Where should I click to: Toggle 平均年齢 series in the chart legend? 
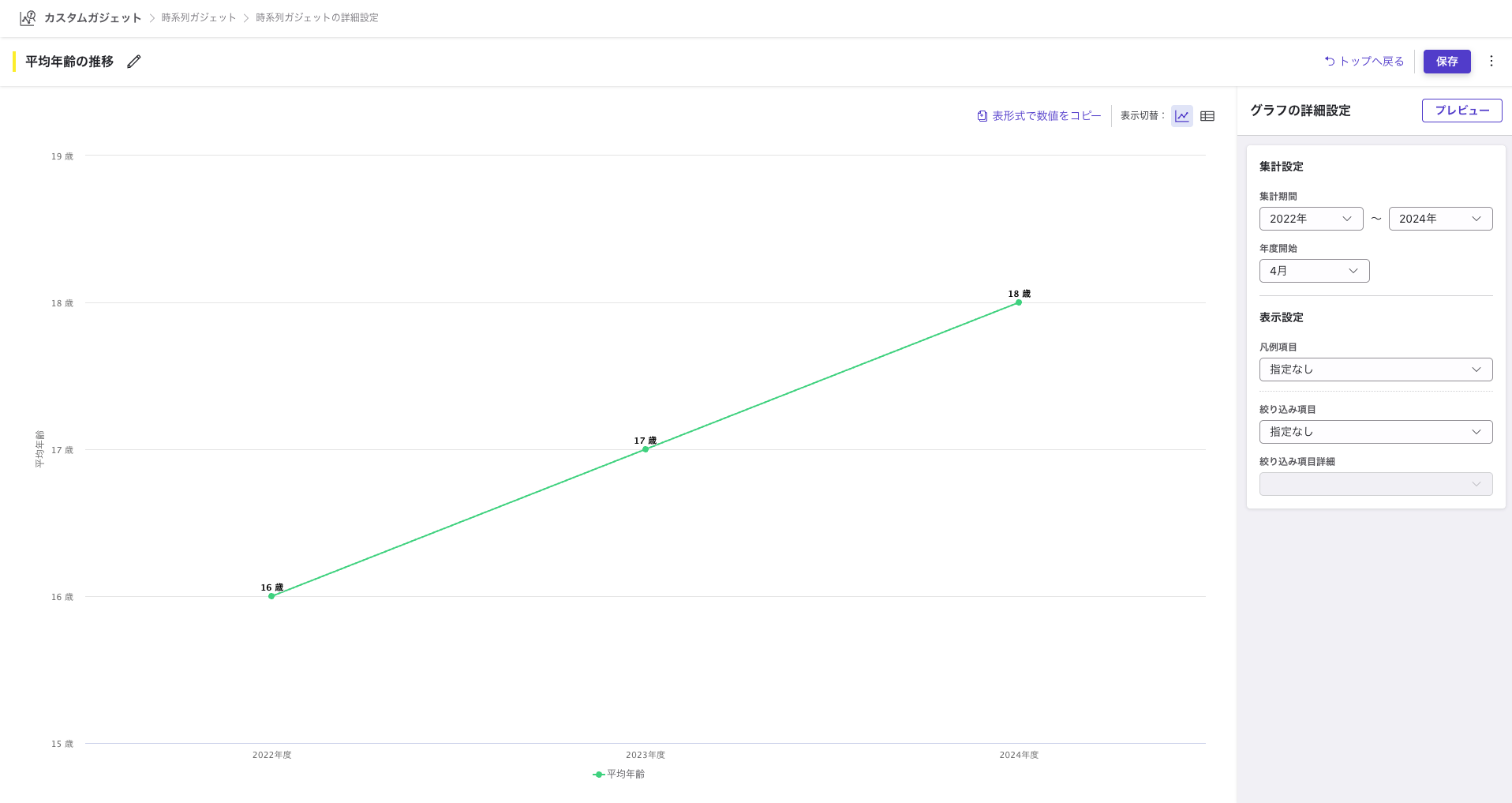tap(619, 774)
